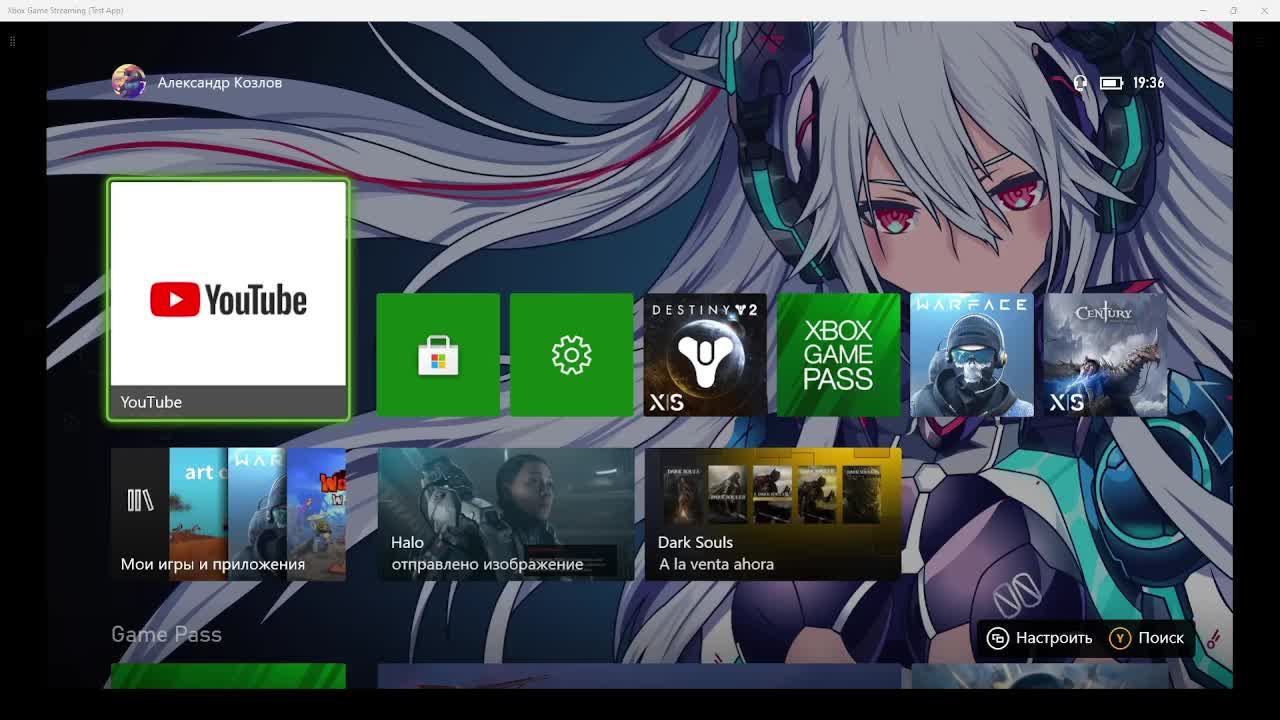Launch the Destiny 2 game tile
1280x720 pixels.
coord(705,355)
